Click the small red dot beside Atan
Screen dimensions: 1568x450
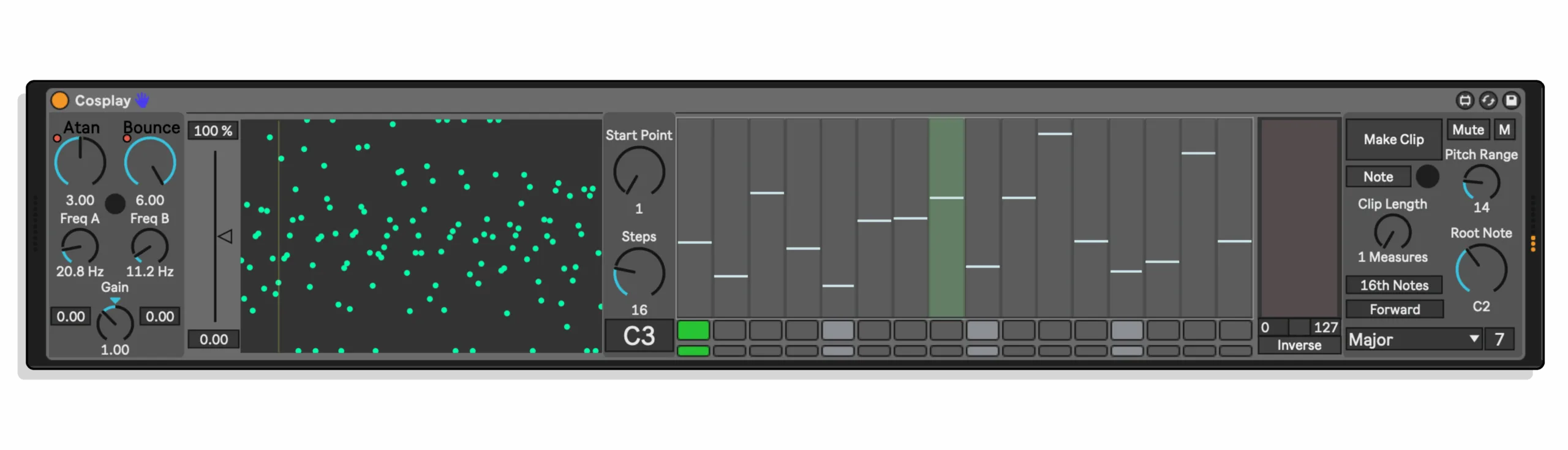tap(57, 139)
